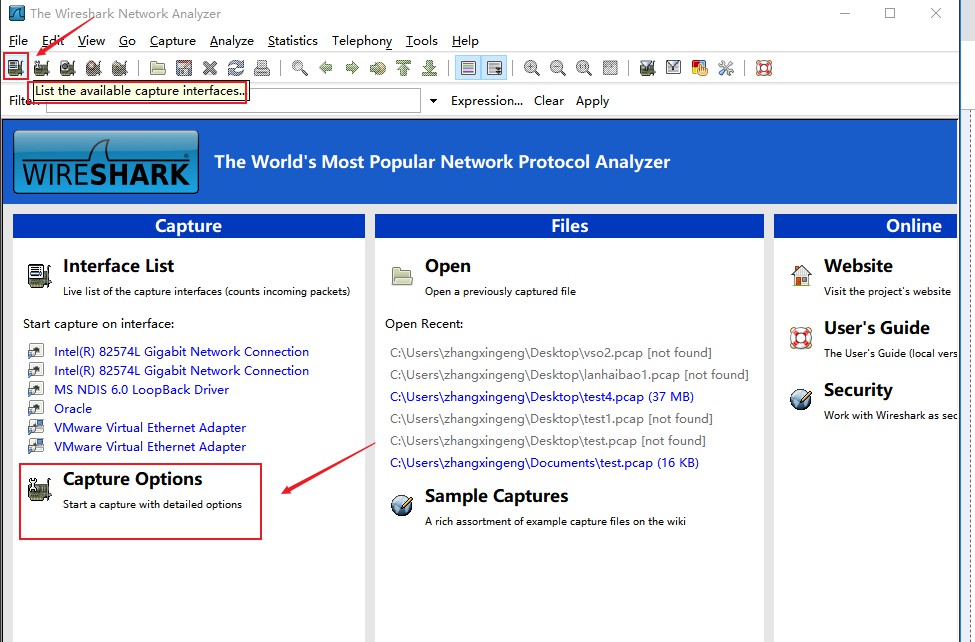Go back in packet history arrow
975x642 pixels.
tap(326, 67)
